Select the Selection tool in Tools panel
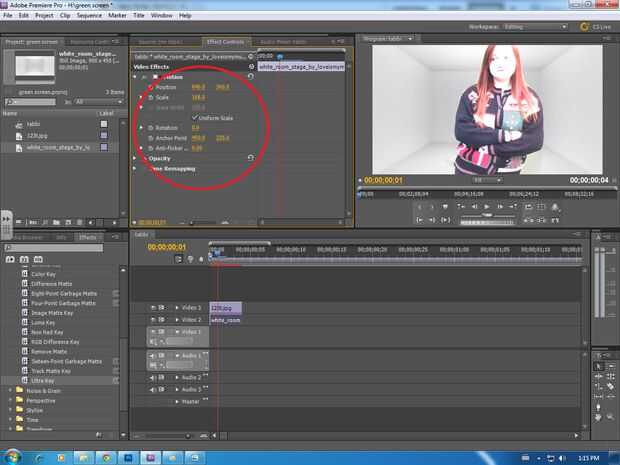Viewport: 620px width, 465px height. (x=599, y=367)
